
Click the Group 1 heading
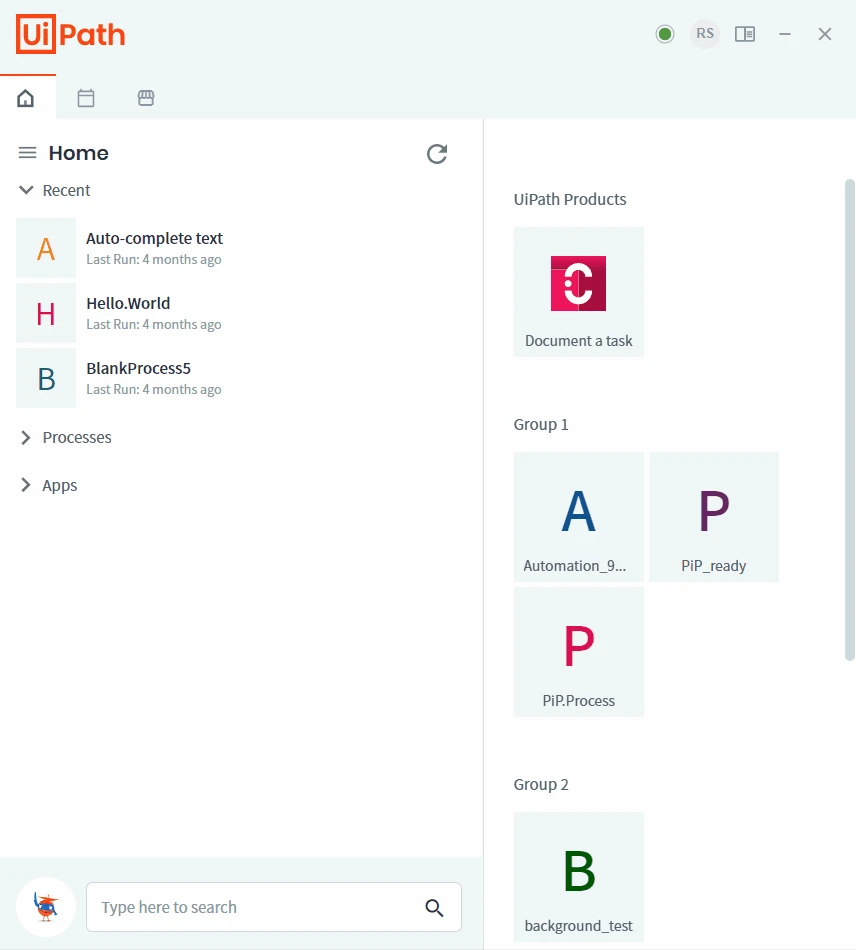[540, 424]
